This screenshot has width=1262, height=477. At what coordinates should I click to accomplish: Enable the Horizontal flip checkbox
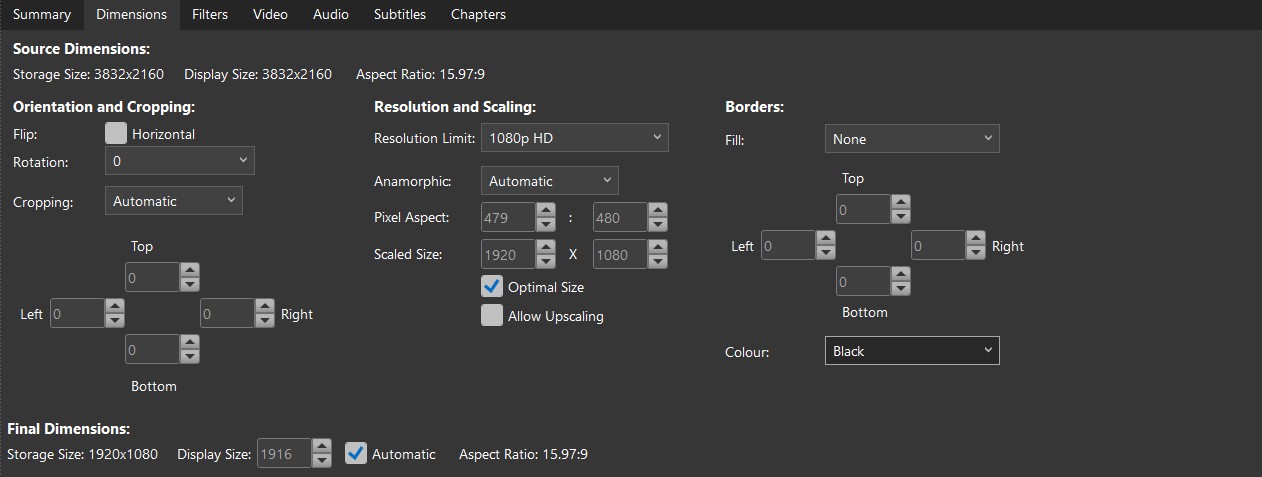coord(116,133)
